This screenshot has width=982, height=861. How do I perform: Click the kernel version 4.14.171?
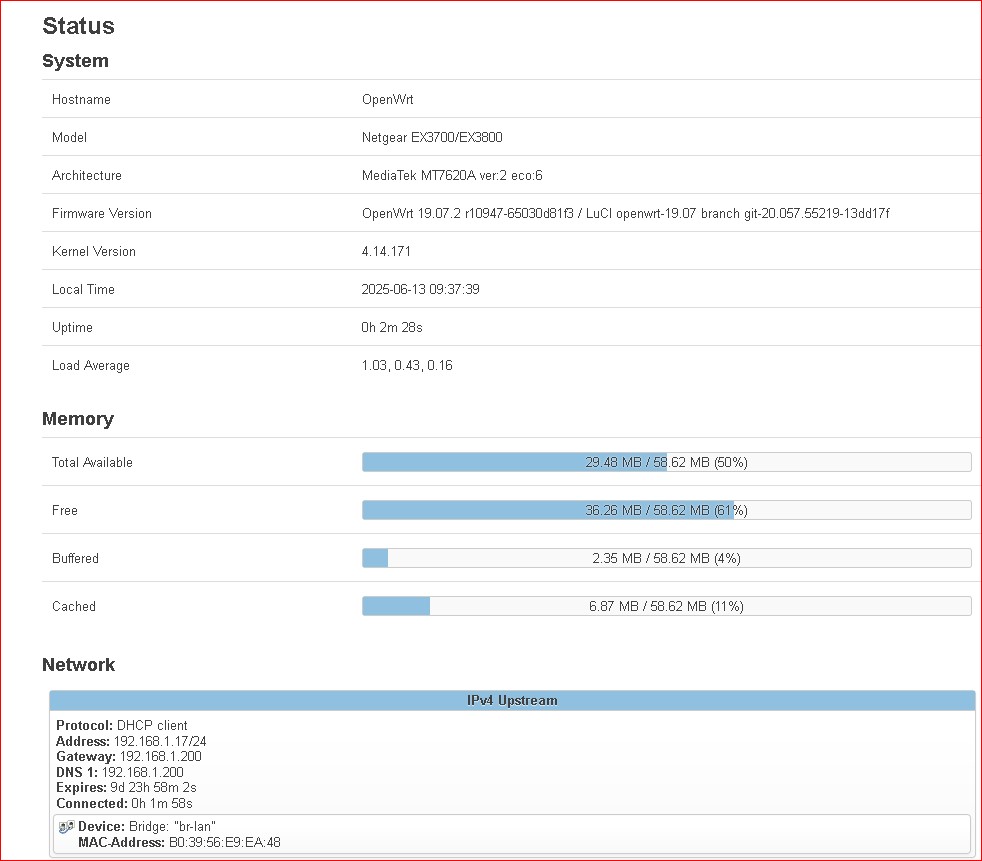click(x=386, y=252)
